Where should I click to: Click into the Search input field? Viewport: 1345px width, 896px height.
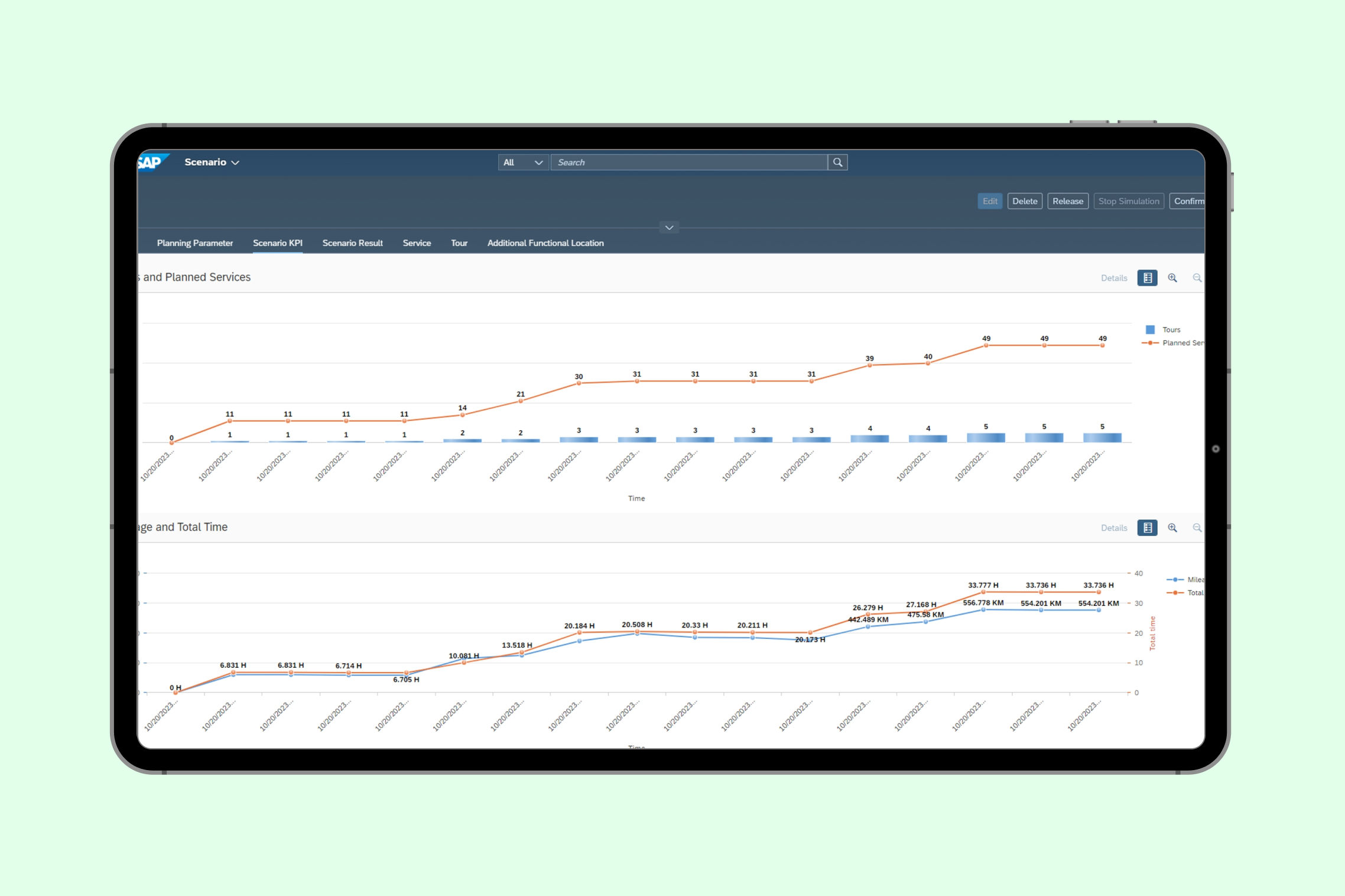coord(688,162)
